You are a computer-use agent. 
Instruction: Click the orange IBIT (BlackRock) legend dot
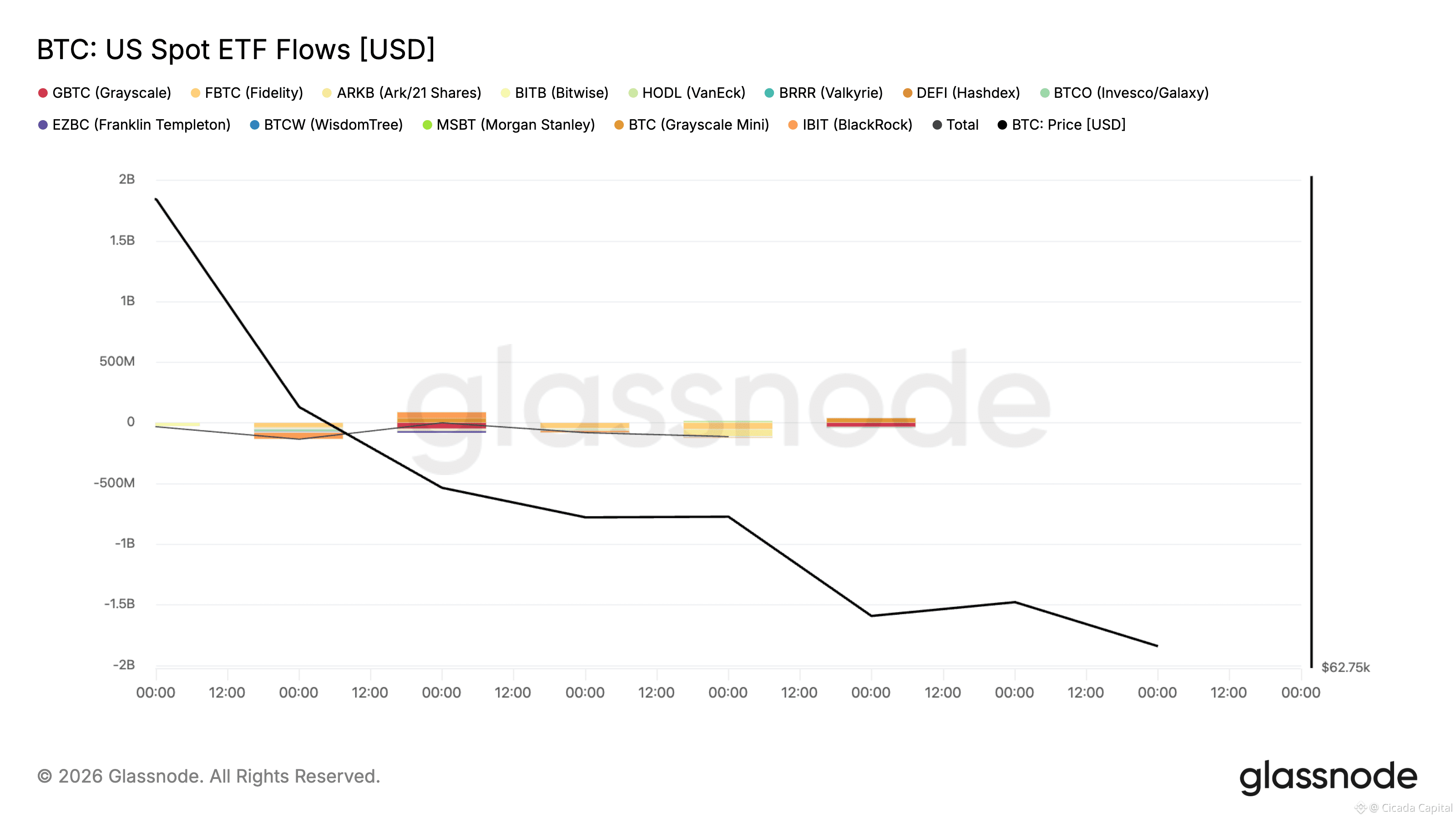click(x=793, y=125)
